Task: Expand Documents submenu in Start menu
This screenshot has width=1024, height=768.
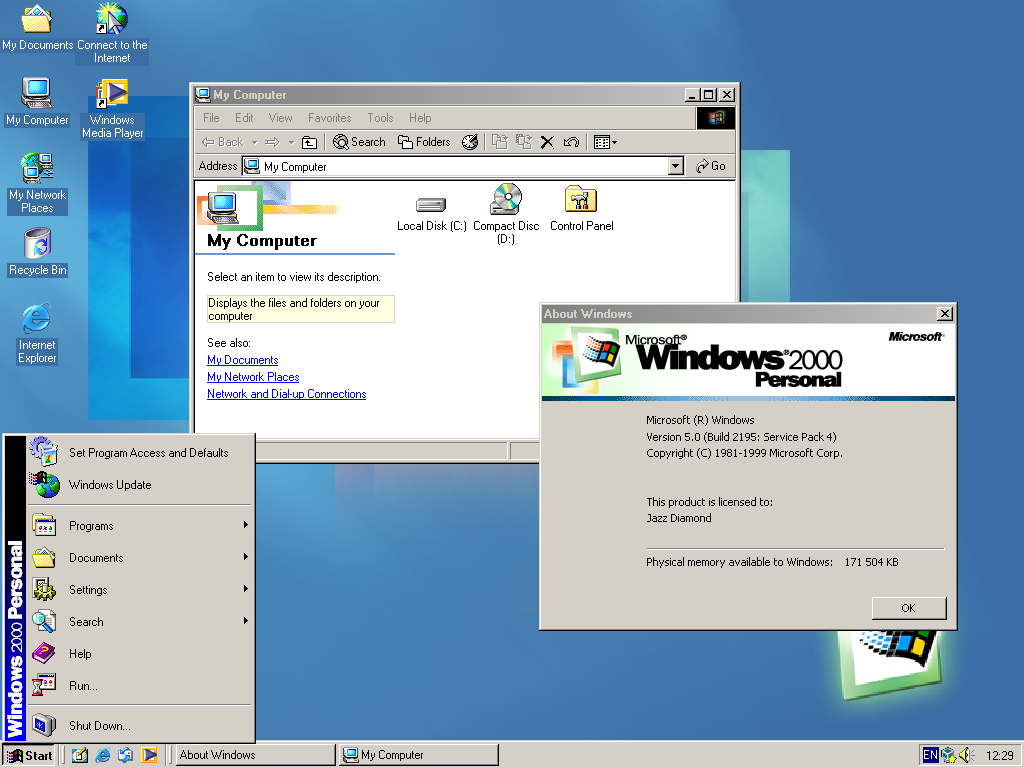Action: [139, 558]
